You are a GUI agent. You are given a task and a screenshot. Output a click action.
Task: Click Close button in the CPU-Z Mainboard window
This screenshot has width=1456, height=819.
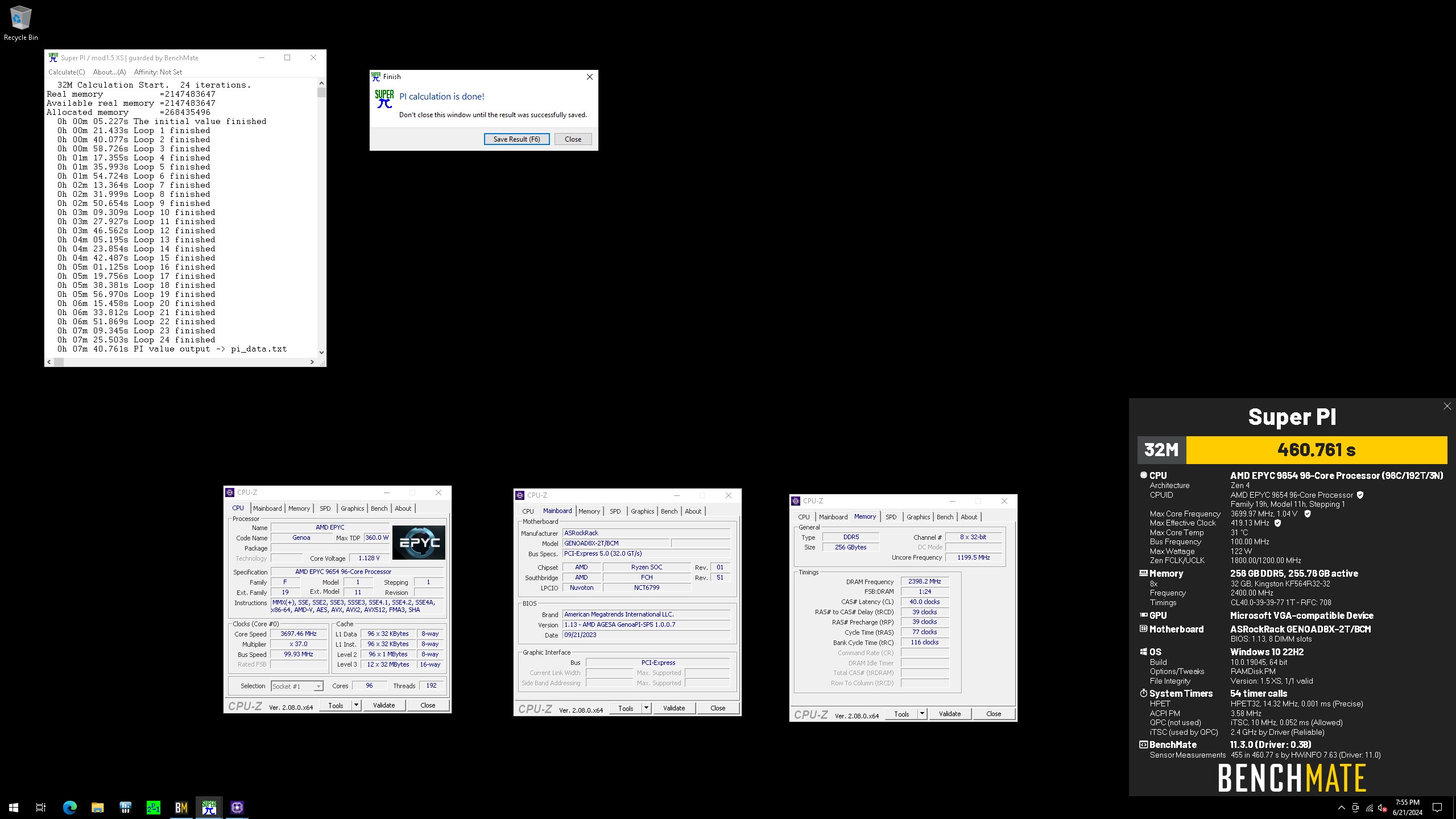coord(718,708)
